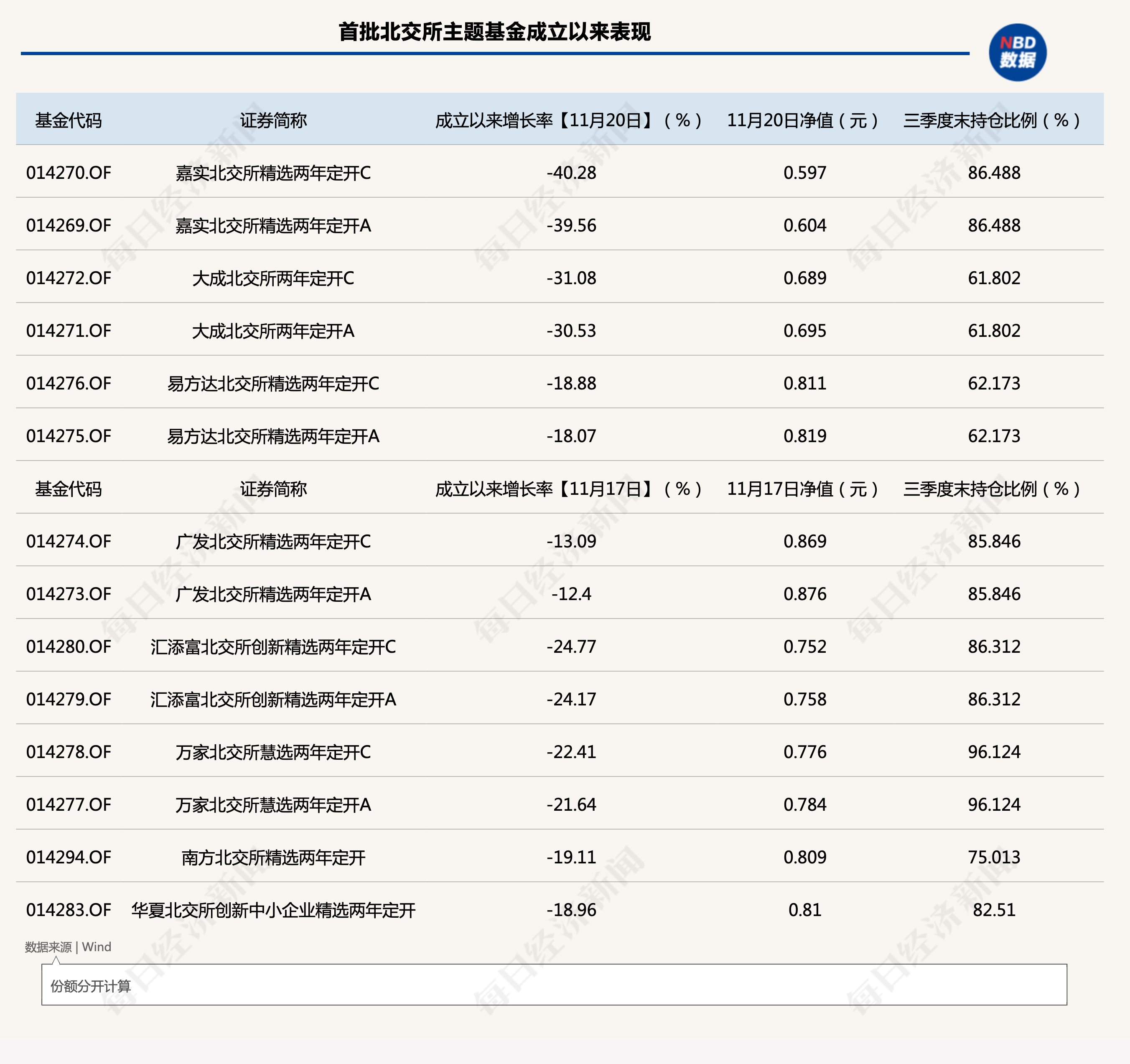Click growth rate value -18.88
This screenshot has height=1064, width=1130.
(571, 384)
